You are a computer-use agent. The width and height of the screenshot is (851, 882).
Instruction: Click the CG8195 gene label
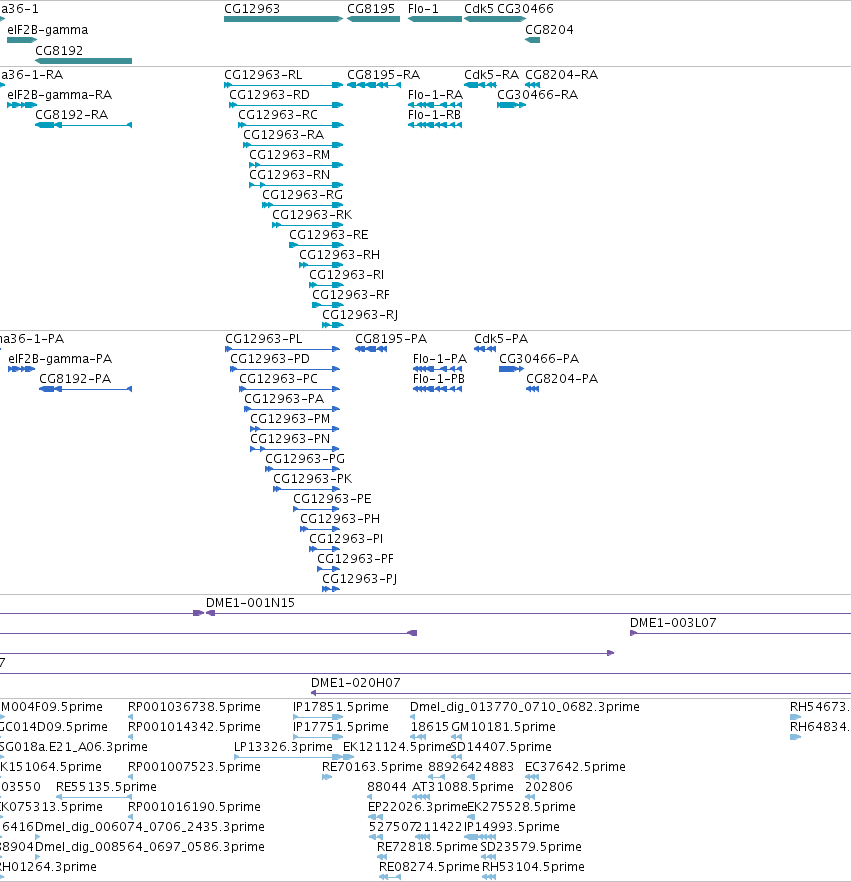[x=371, y=8]
